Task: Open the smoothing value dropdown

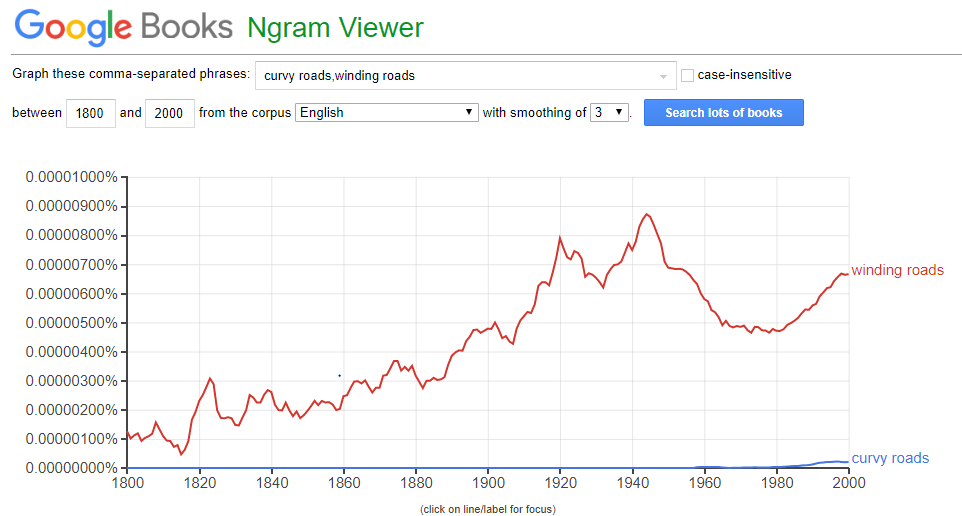Action: [x=609, y=113]
